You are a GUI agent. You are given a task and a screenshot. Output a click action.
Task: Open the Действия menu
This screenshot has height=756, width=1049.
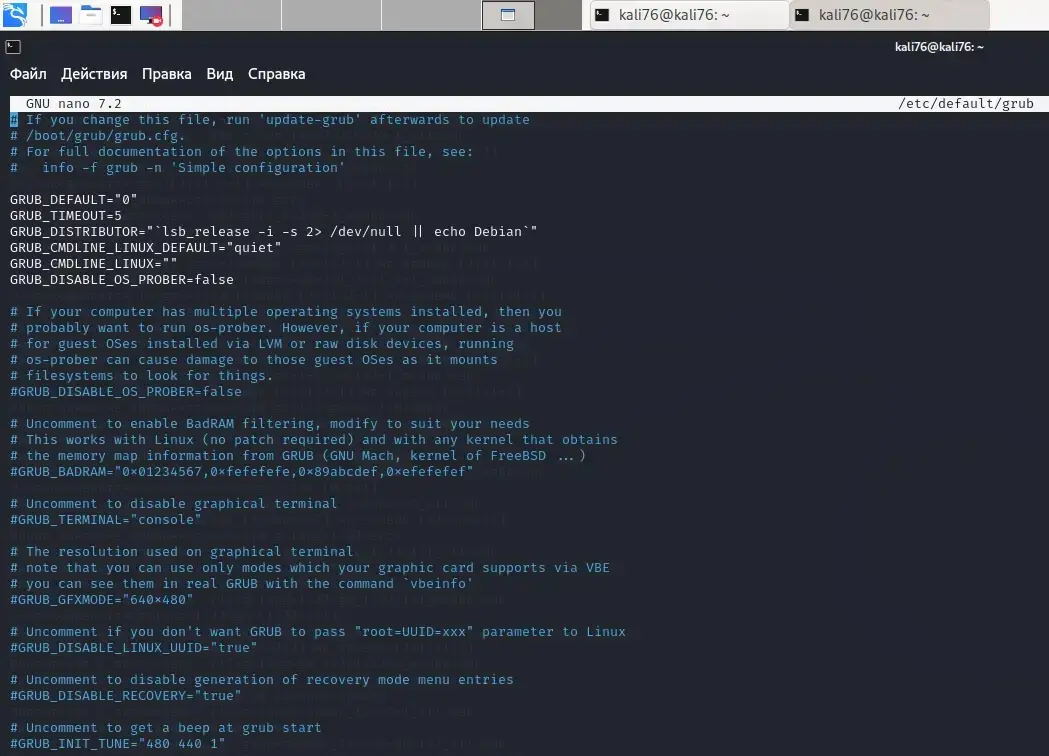tap(94, 74)
